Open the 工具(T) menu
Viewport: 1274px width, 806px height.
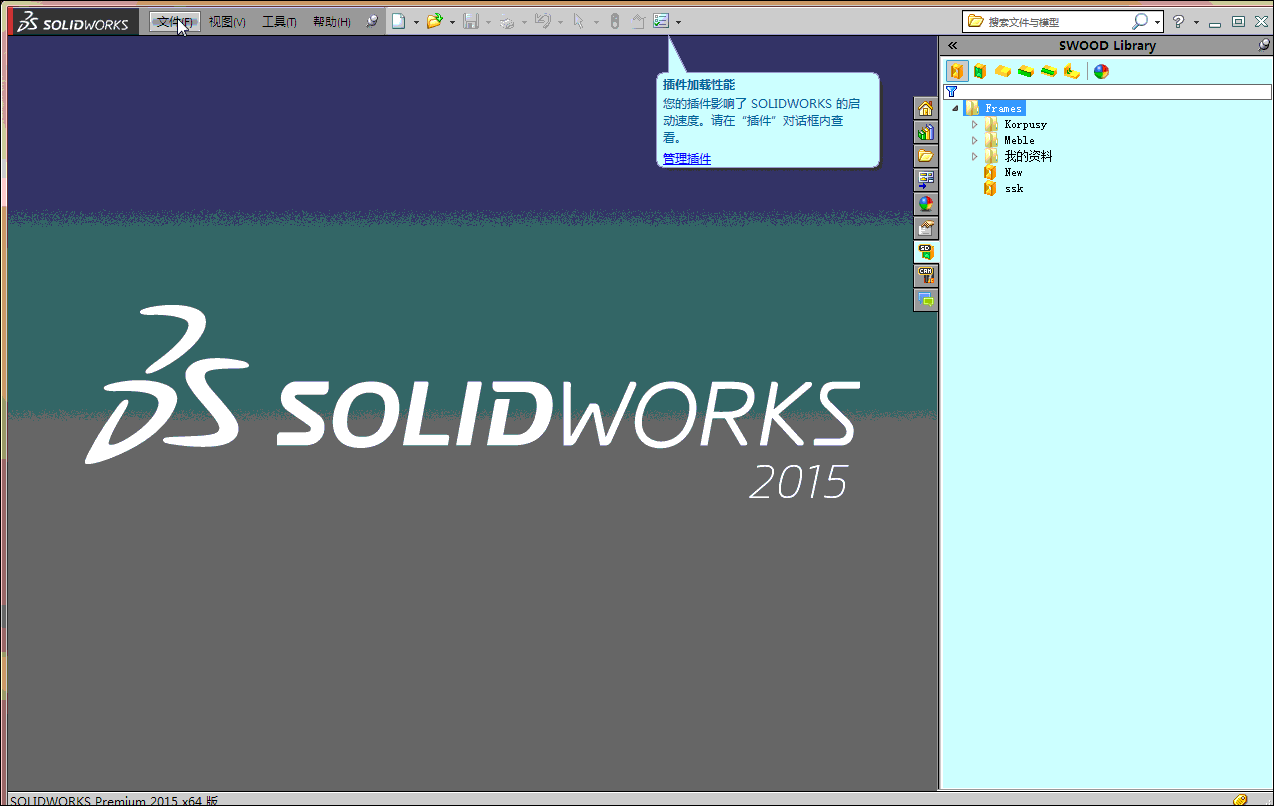coord(279,21)
